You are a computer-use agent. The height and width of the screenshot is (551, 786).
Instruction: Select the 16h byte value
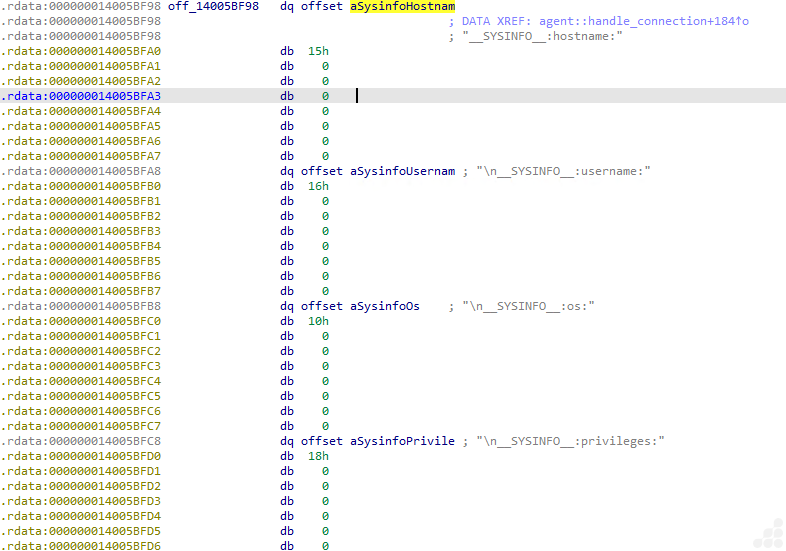coord(318,186)
